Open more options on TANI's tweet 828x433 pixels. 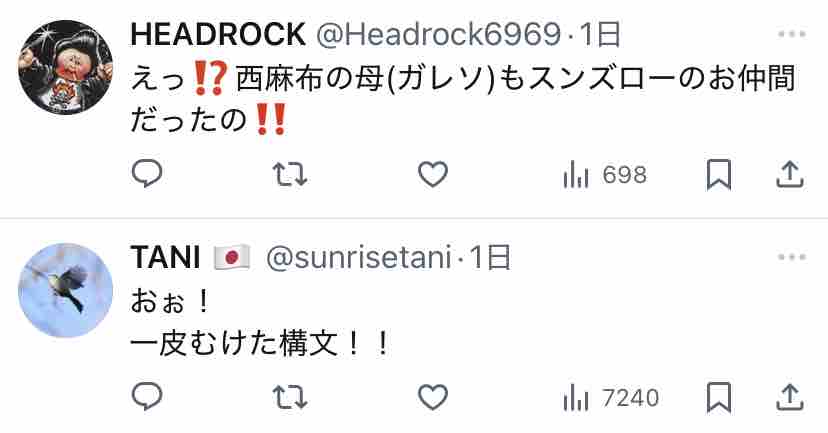click(792, 258)
